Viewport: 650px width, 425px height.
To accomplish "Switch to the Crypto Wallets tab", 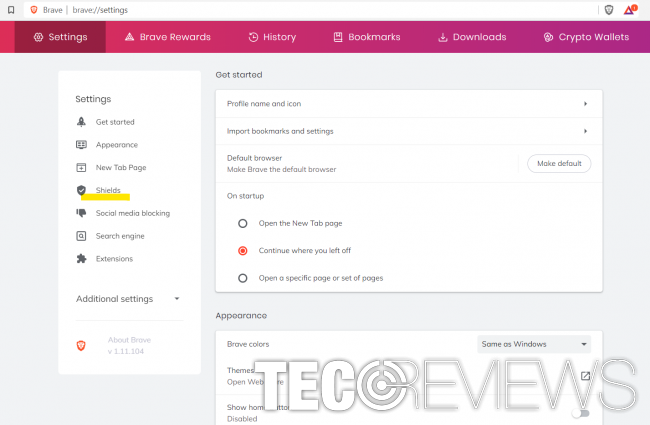I will (x=586, y=37).
